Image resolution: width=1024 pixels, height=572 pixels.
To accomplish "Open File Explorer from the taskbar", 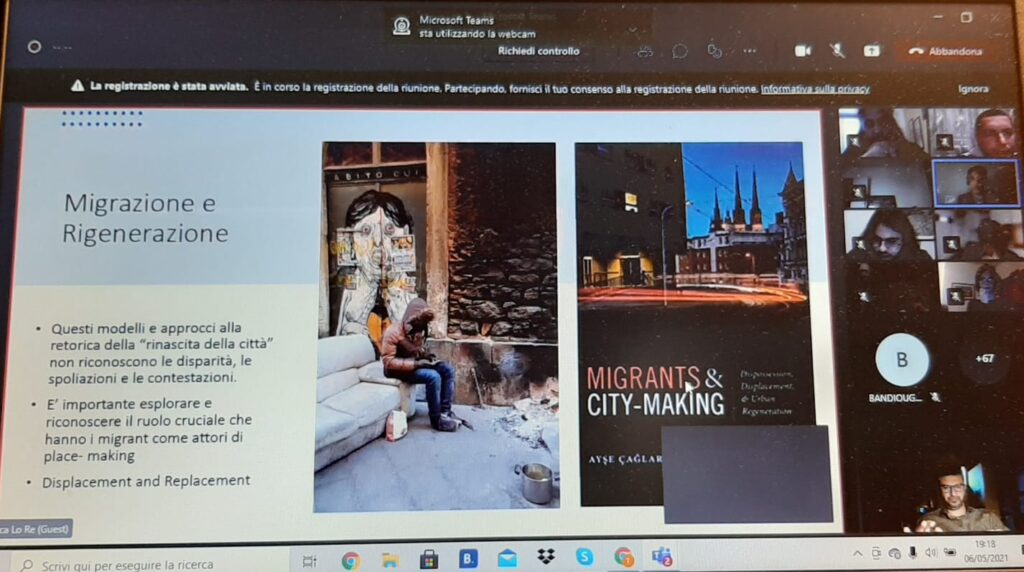I will click(x=390, y=560).
